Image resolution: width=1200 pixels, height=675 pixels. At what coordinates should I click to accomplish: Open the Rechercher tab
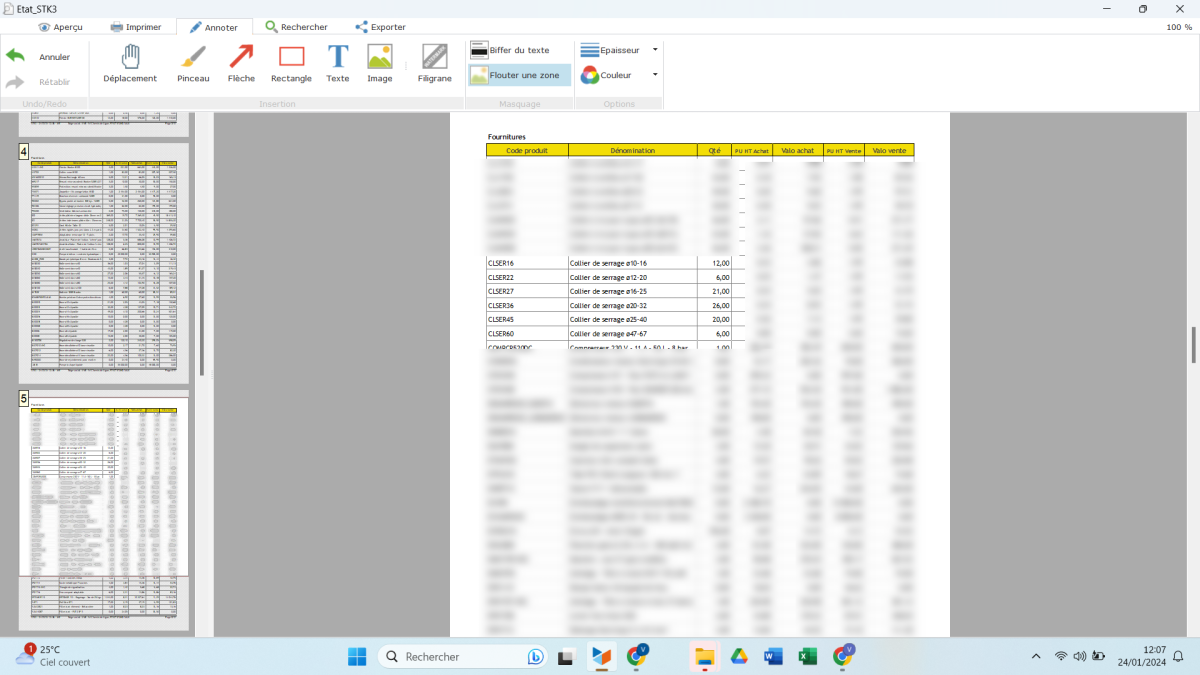[296, 27]
